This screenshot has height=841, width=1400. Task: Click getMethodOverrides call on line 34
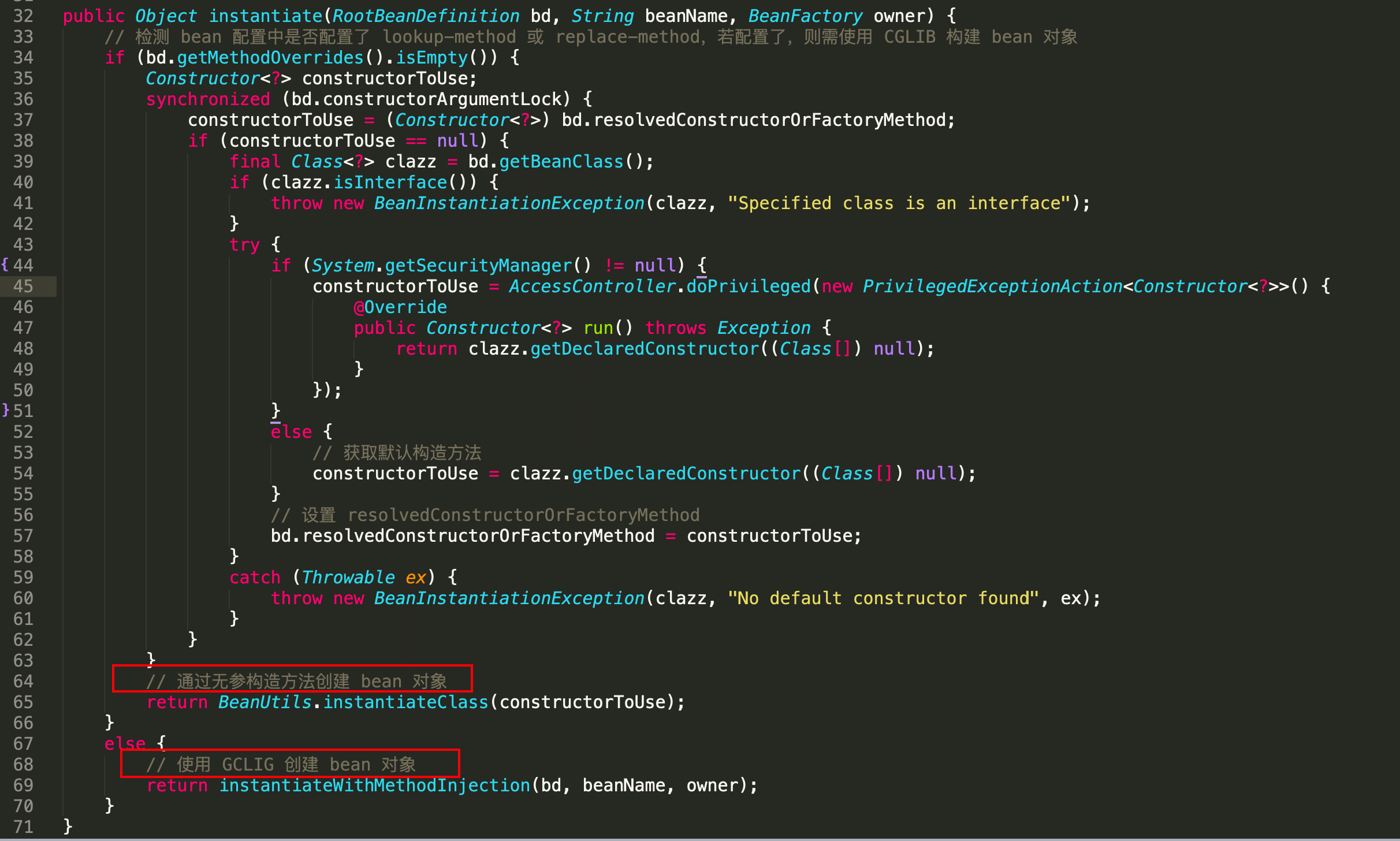pyautogui.click(x=270, y=57)
